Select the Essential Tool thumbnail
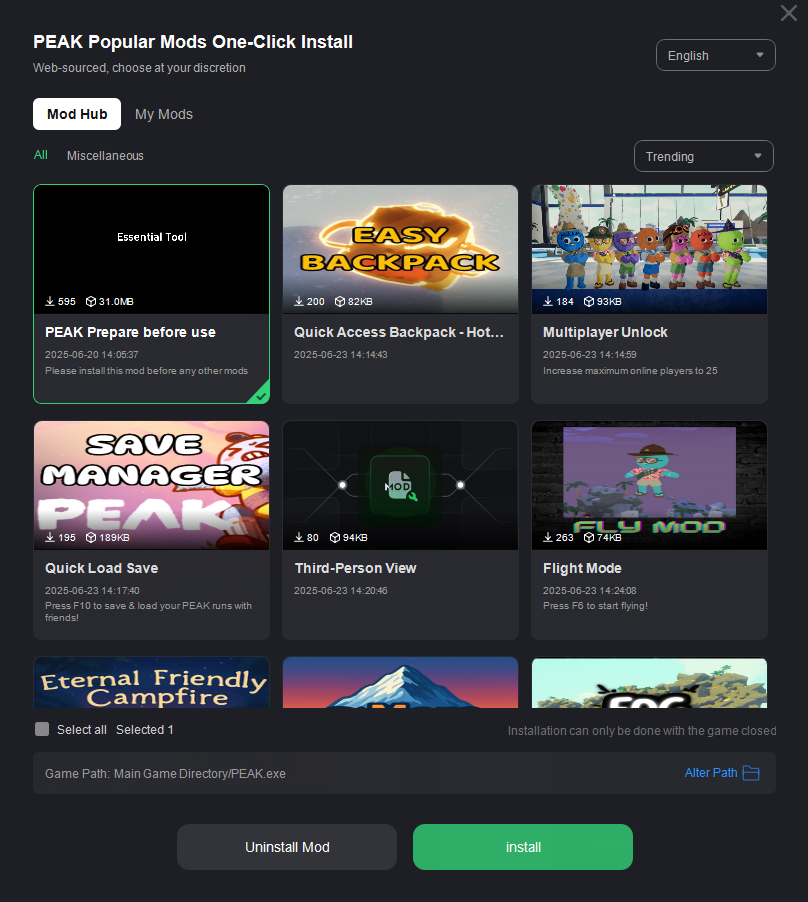This screenshot has height=902, width=808. coord(152,249)
